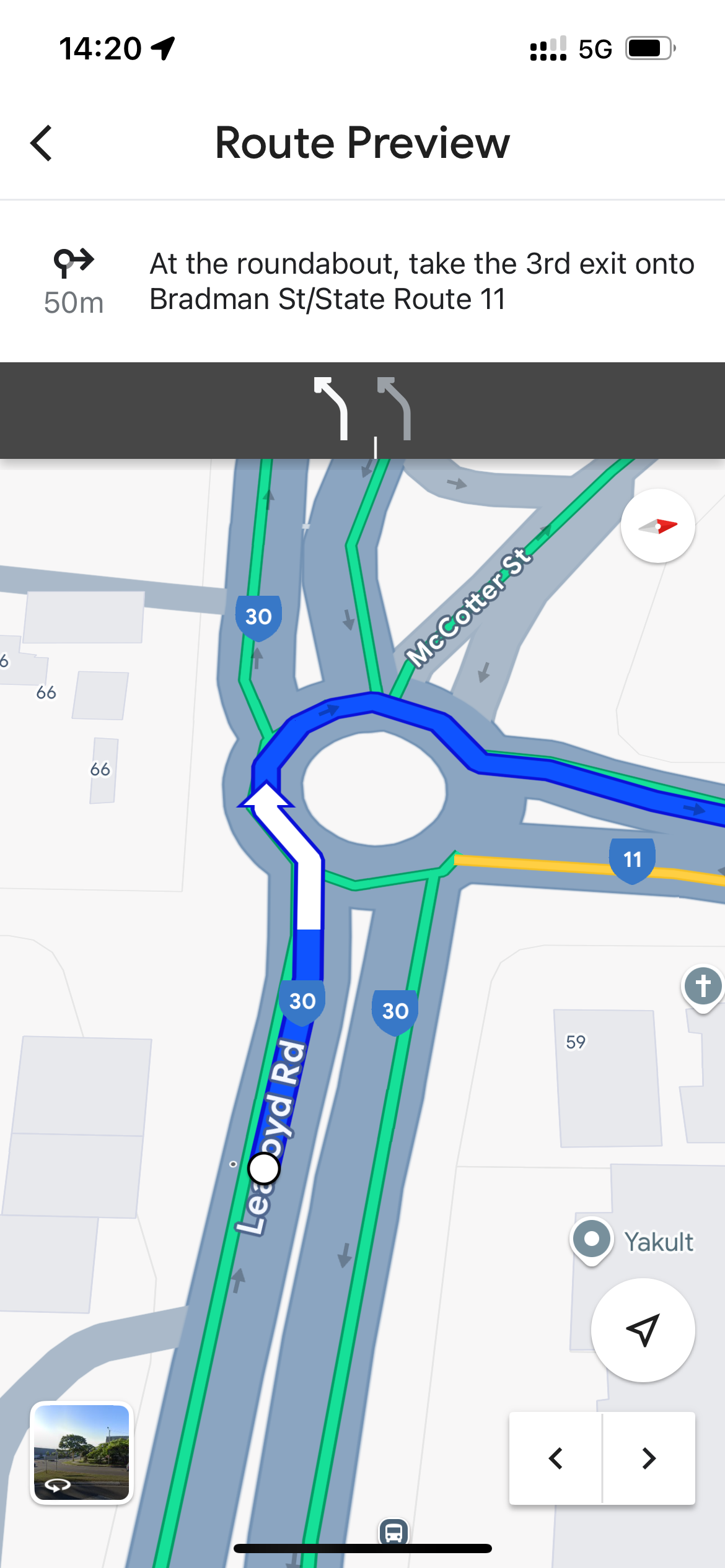Select the highlighted left lane arrow
Screen dimensions: 725x1568
(332, 408)
